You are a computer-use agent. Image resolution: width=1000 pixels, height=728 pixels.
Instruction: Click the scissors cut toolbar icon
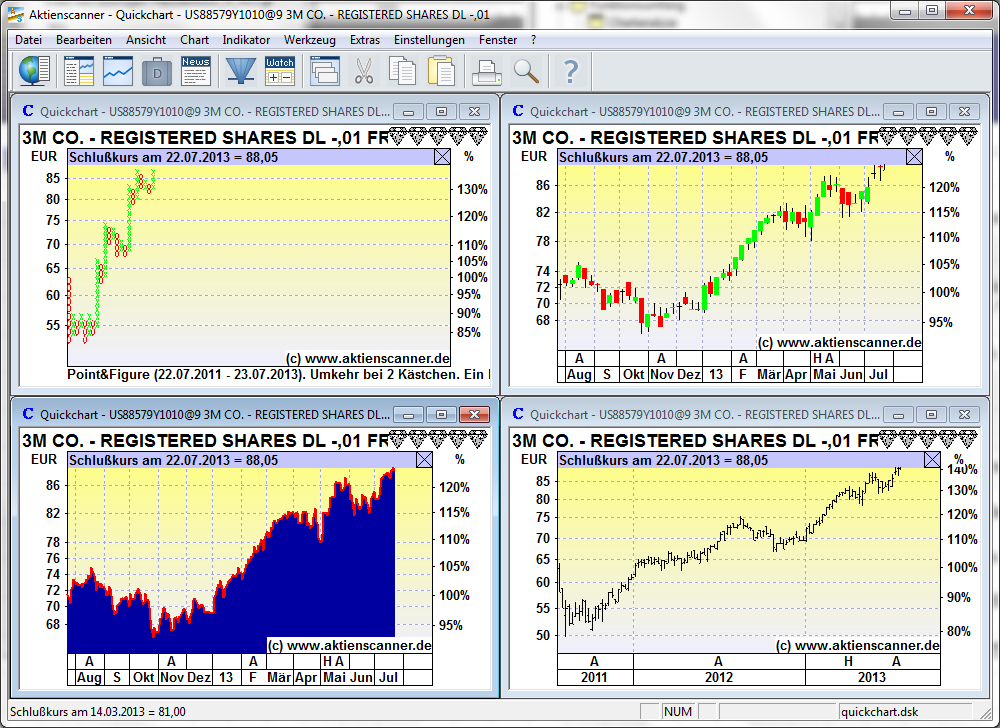click(x=364, y=71)
